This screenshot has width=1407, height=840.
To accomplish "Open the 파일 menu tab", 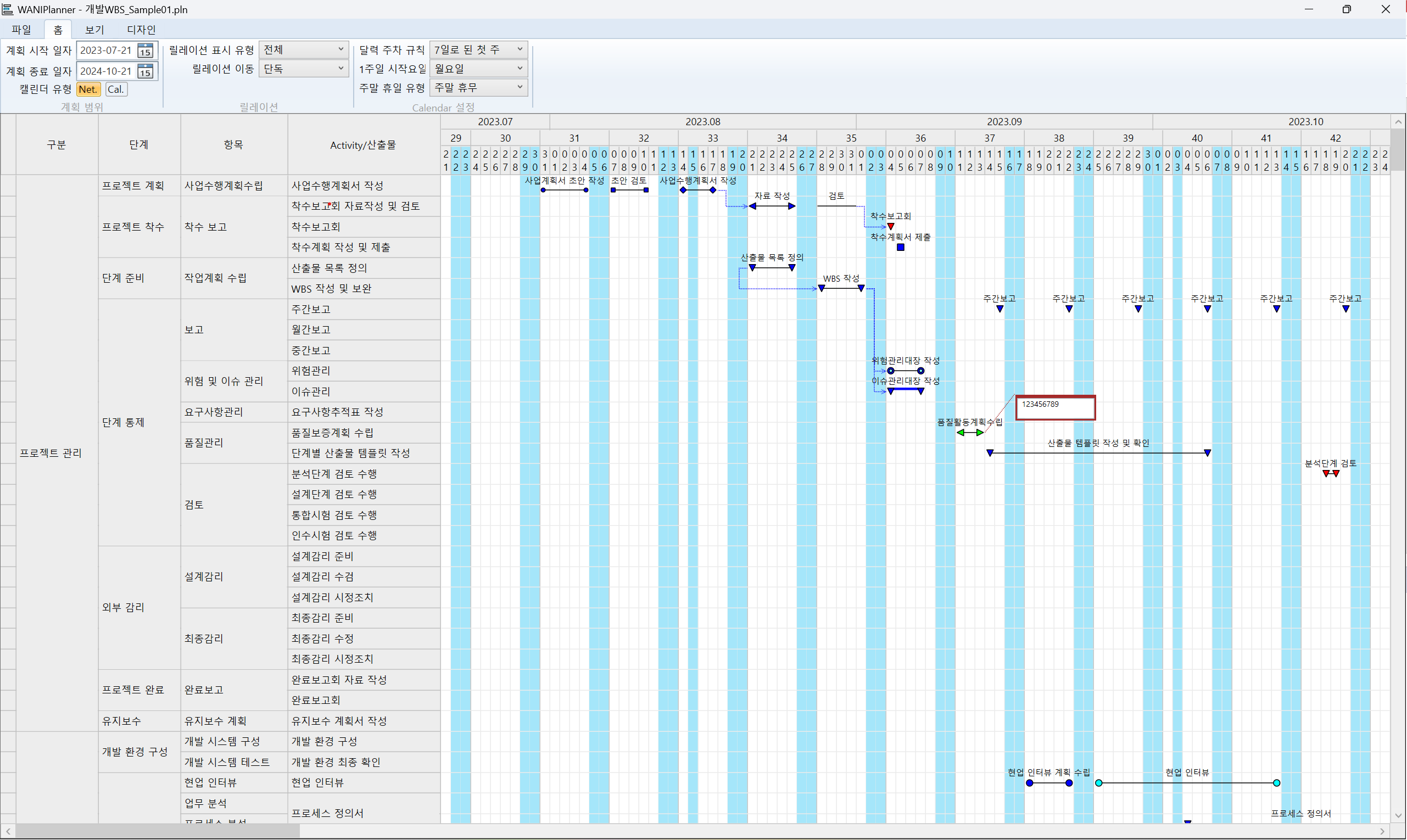I will (21, 30).
